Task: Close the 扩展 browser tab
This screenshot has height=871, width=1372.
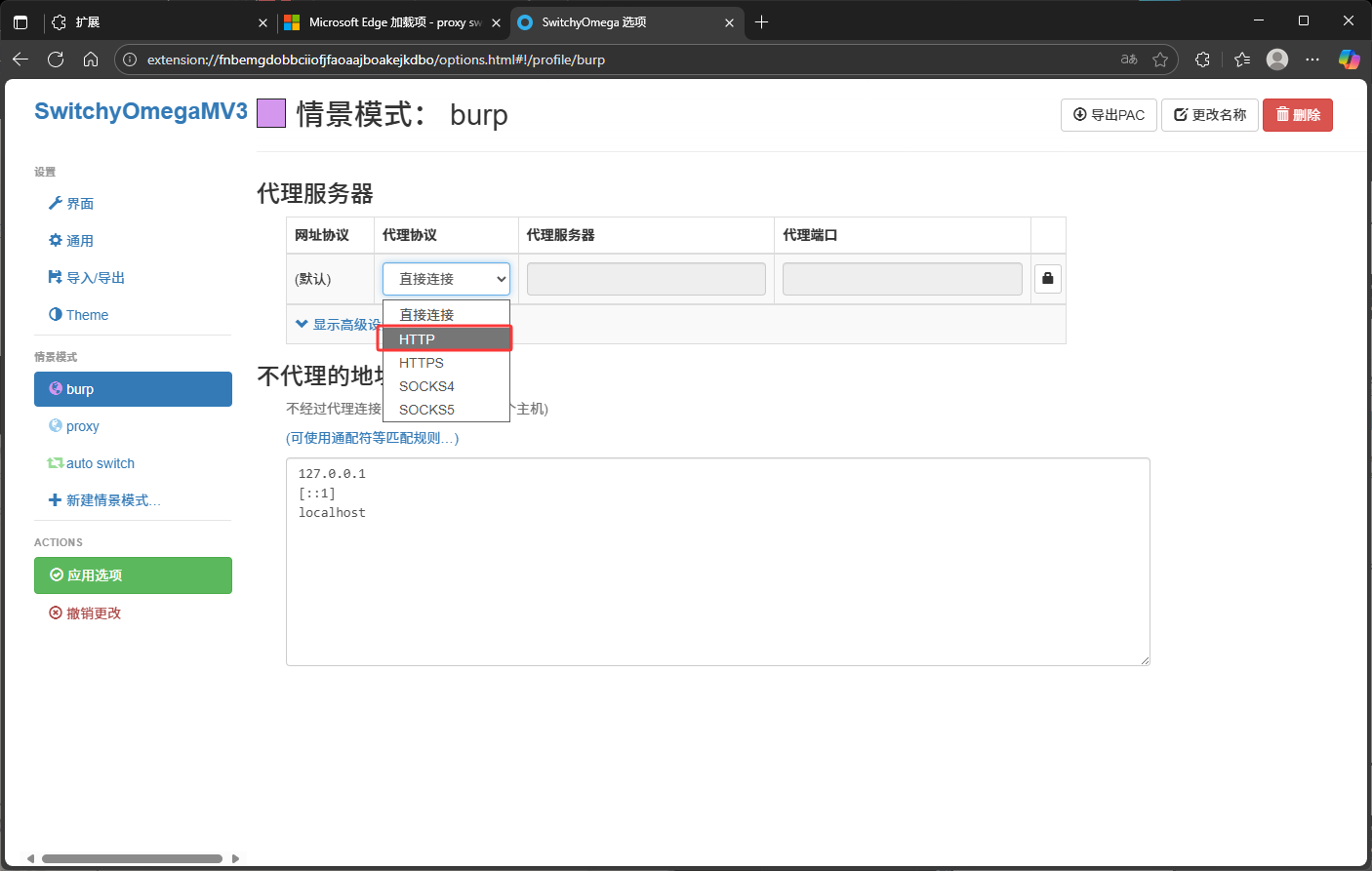Action: (x=262, y=22)
